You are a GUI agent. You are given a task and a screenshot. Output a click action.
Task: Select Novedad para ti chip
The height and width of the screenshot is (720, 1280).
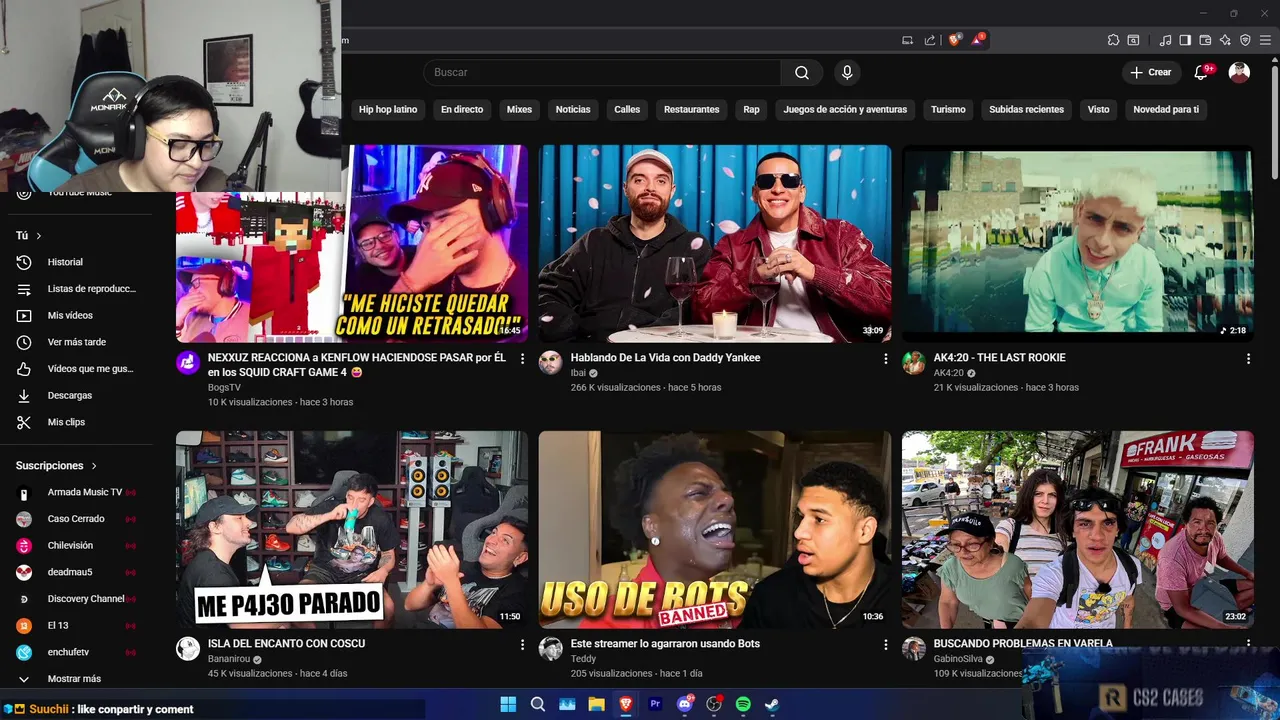coord(1166,109)
